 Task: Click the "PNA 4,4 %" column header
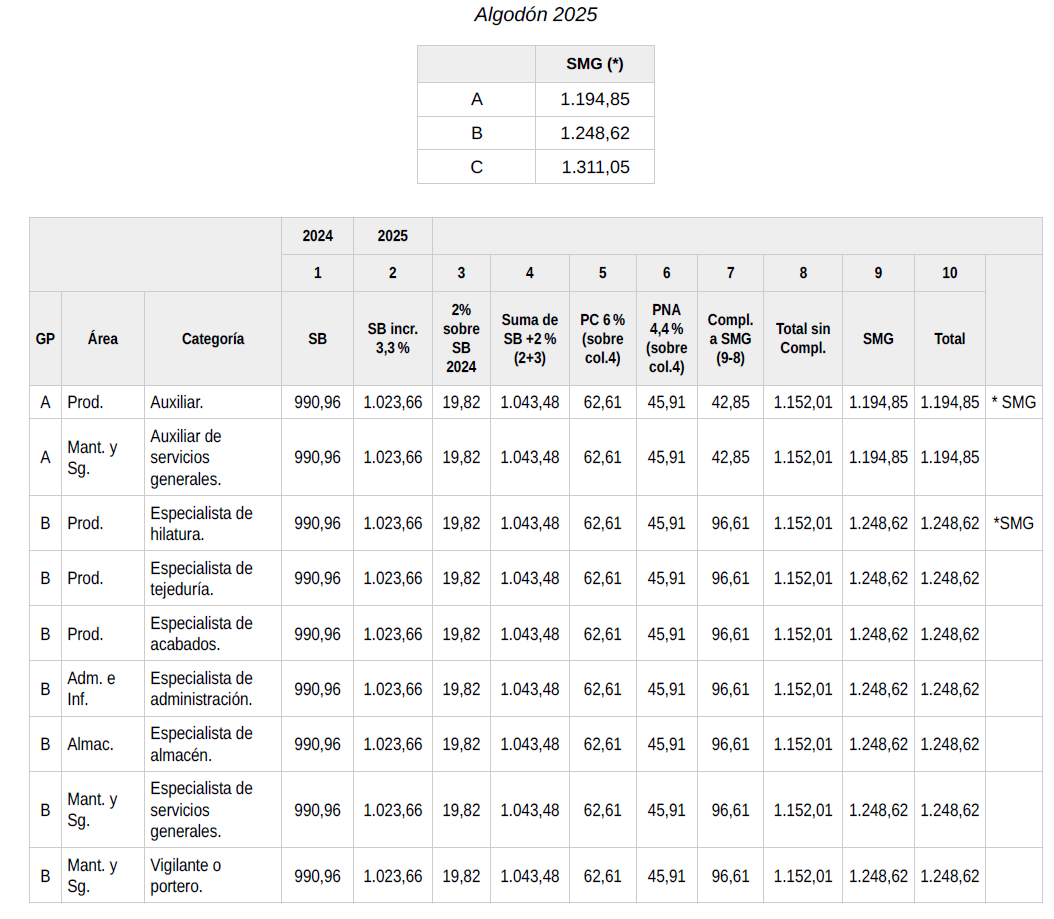666,339
